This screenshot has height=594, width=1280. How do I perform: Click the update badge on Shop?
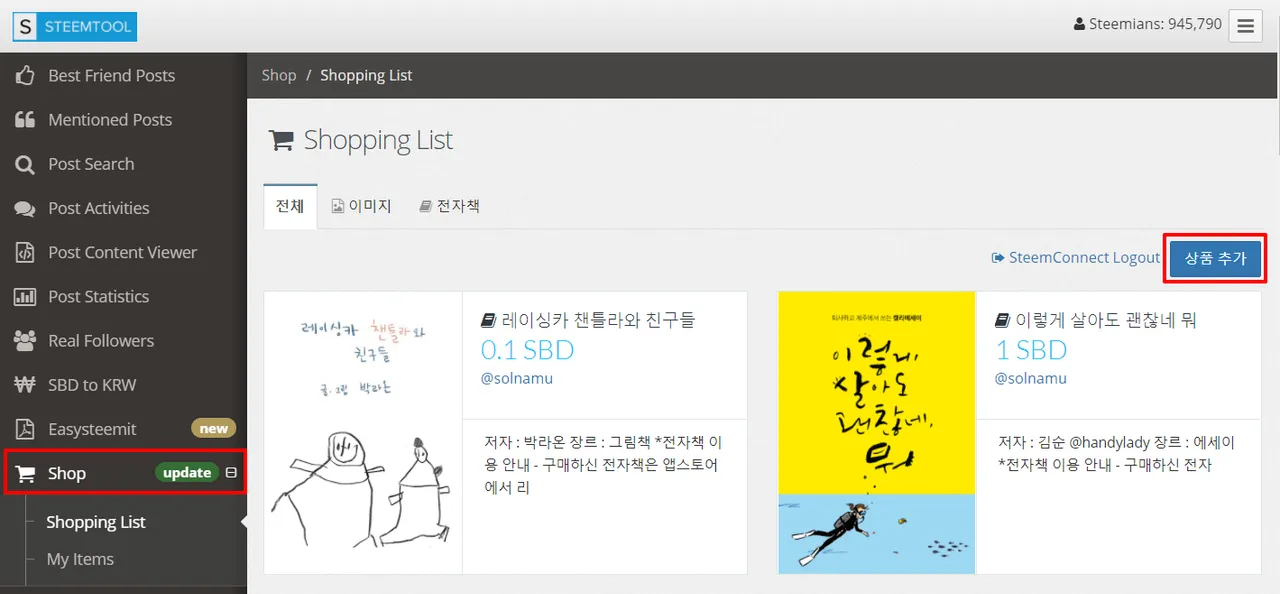coord(187,473)
